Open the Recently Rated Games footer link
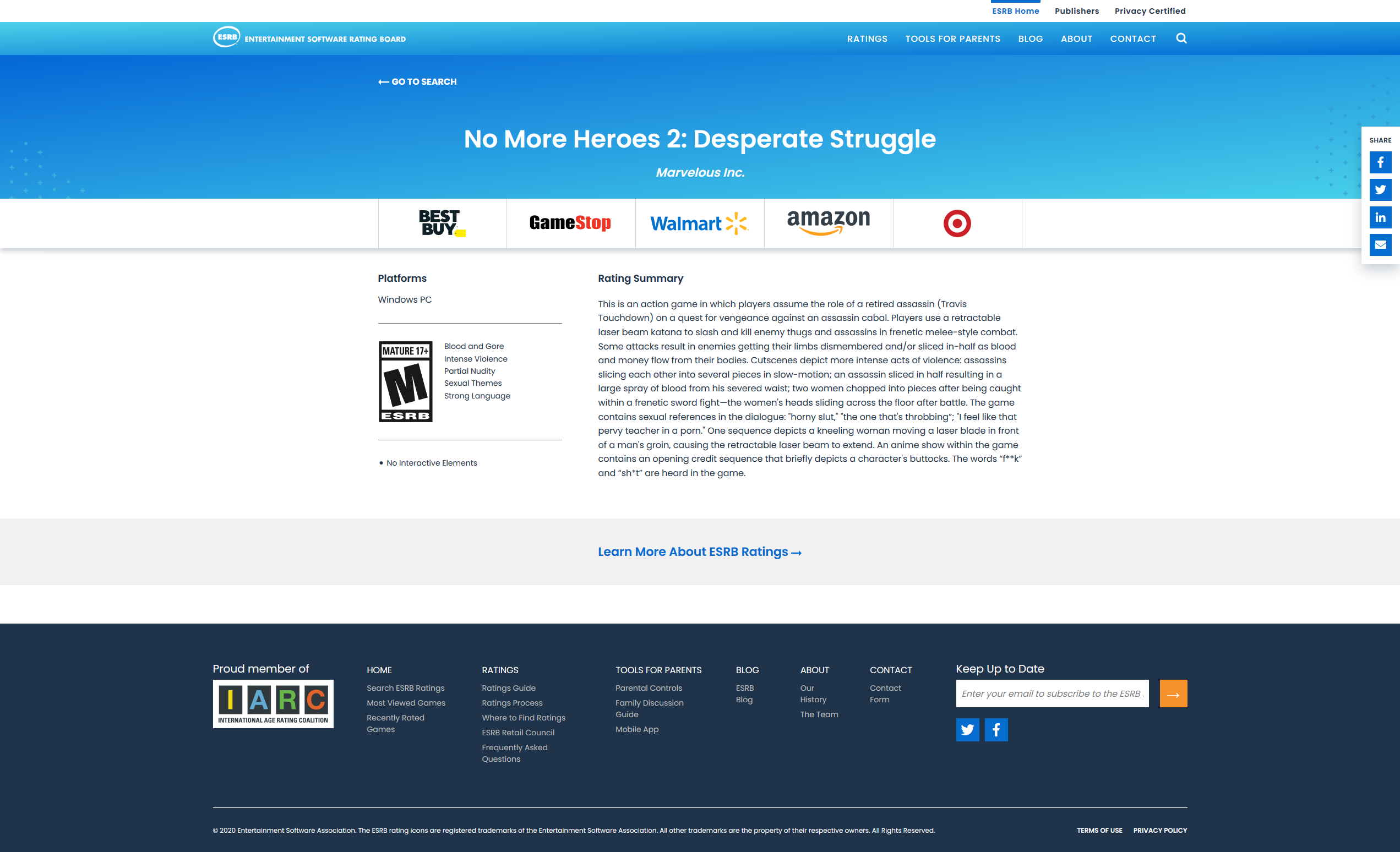Image resolution: width=1400 pixels, height=852 pixels. [395, 723]
